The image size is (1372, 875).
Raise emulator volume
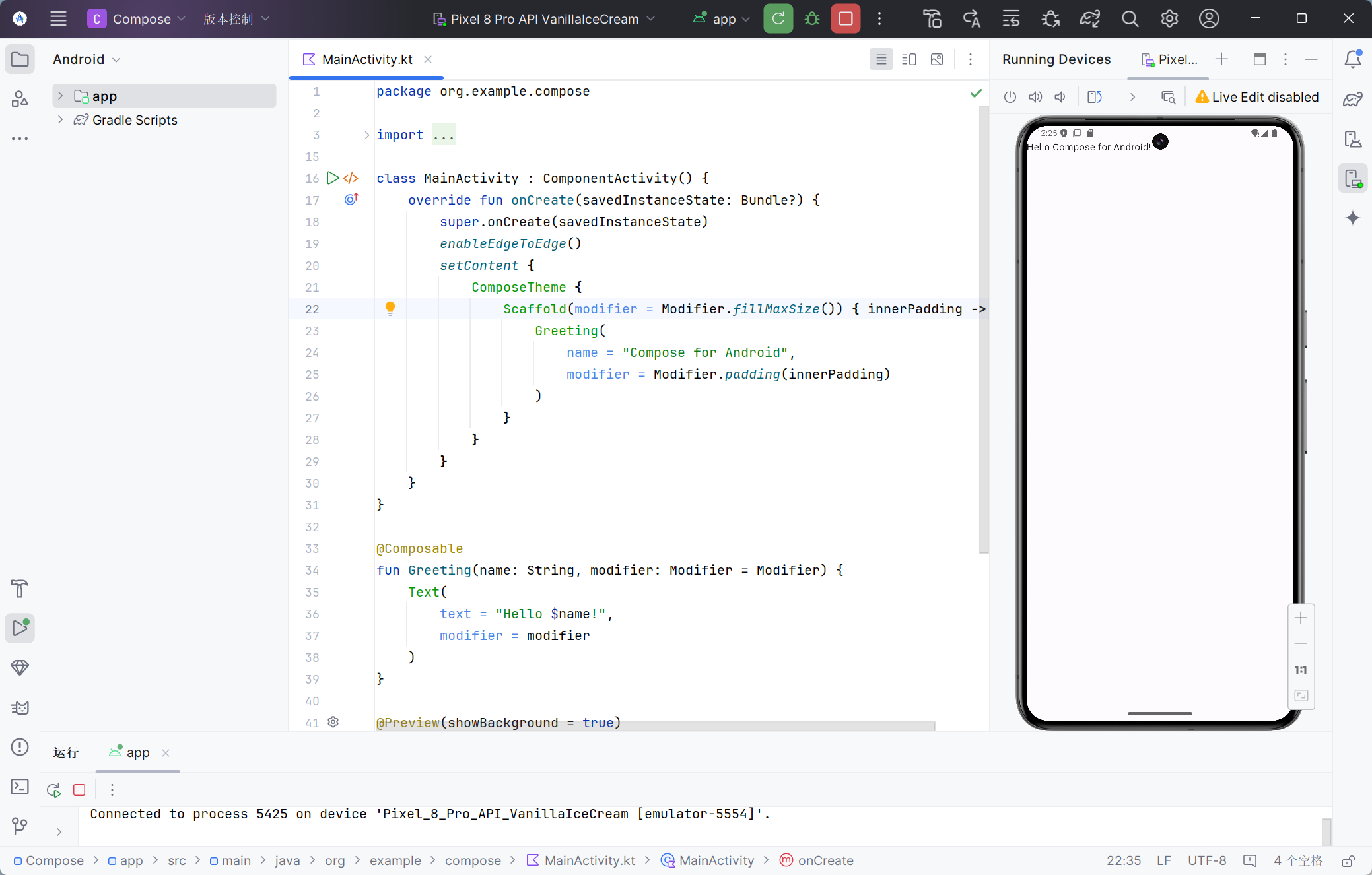pyautogui.click(x=1035, y=97)
